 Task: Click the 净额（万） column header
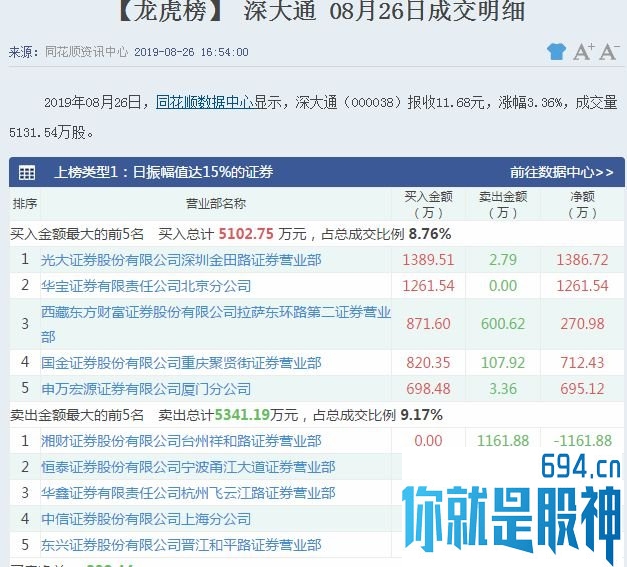click(x=582, y=204)
